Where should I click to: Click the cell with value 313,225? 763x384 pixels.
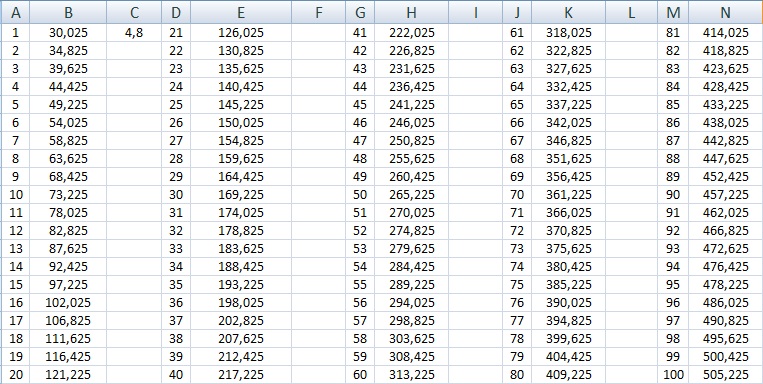click(x=412, y=375)
